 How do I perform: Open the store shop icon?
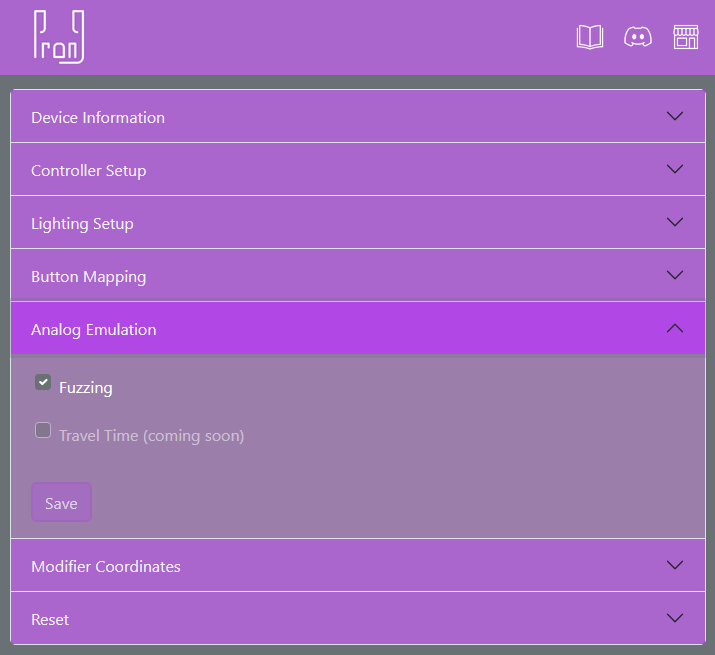(x=686, y=37)
